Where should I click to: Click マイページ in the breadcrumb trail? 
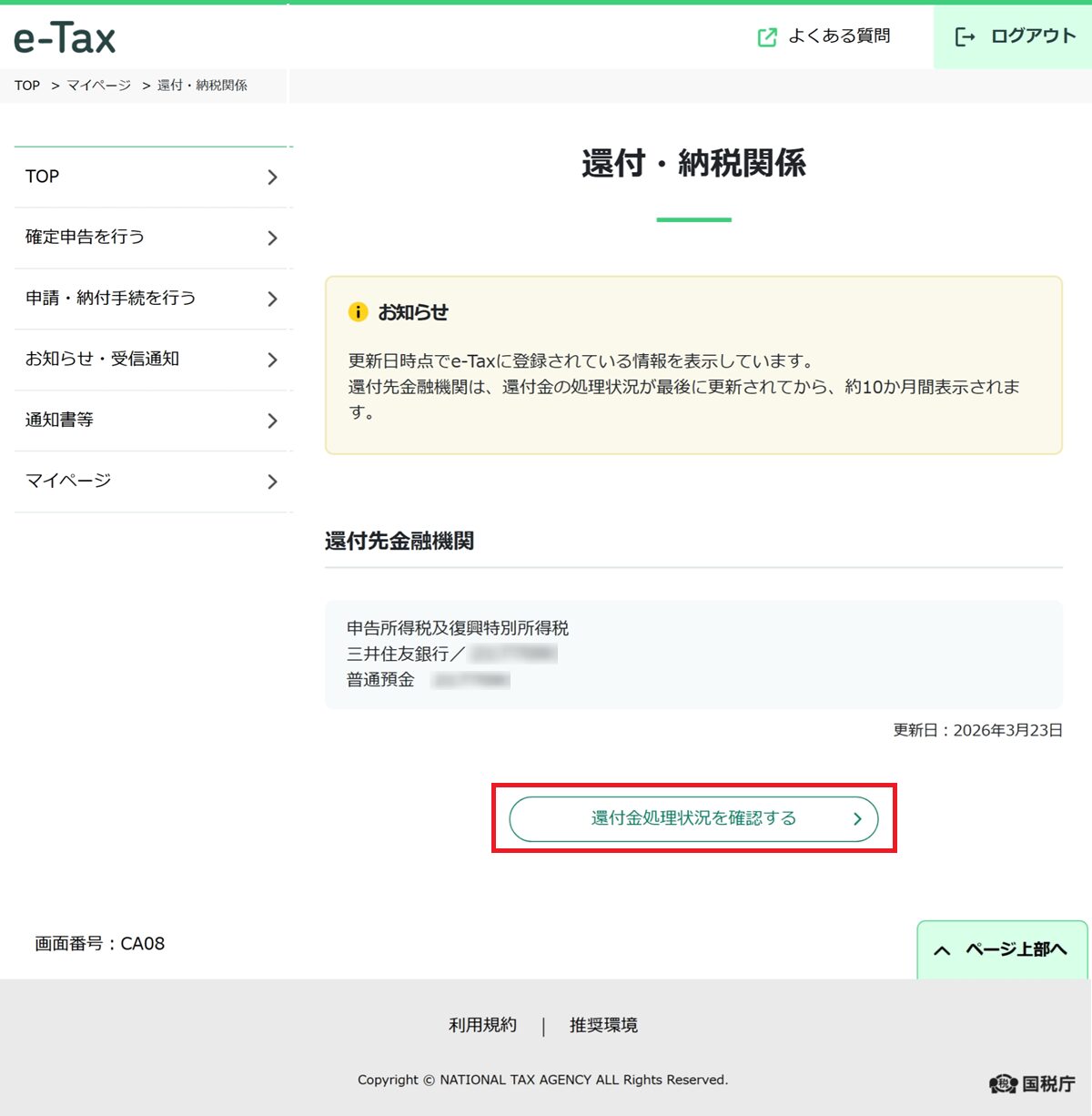[x=97, y=85]
